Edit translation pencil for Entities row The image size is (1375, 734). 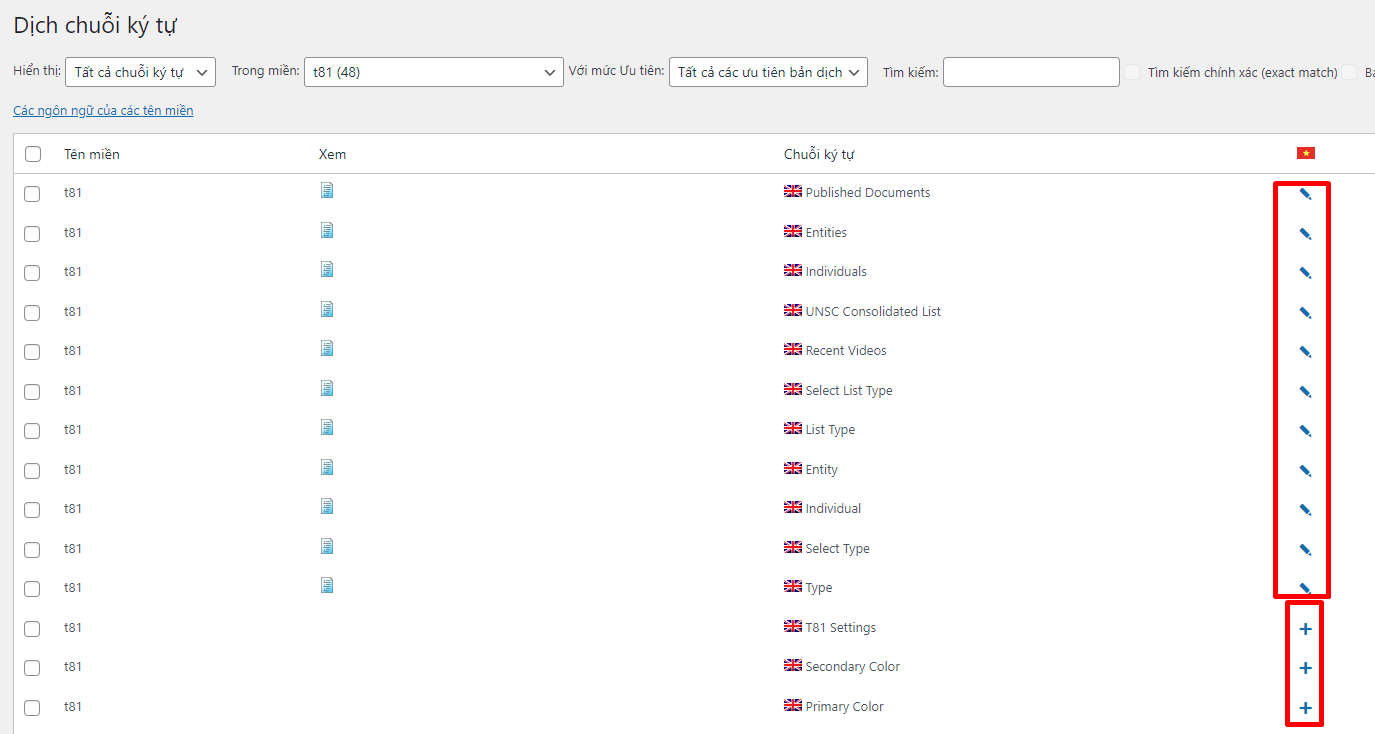click(1305, 234)
